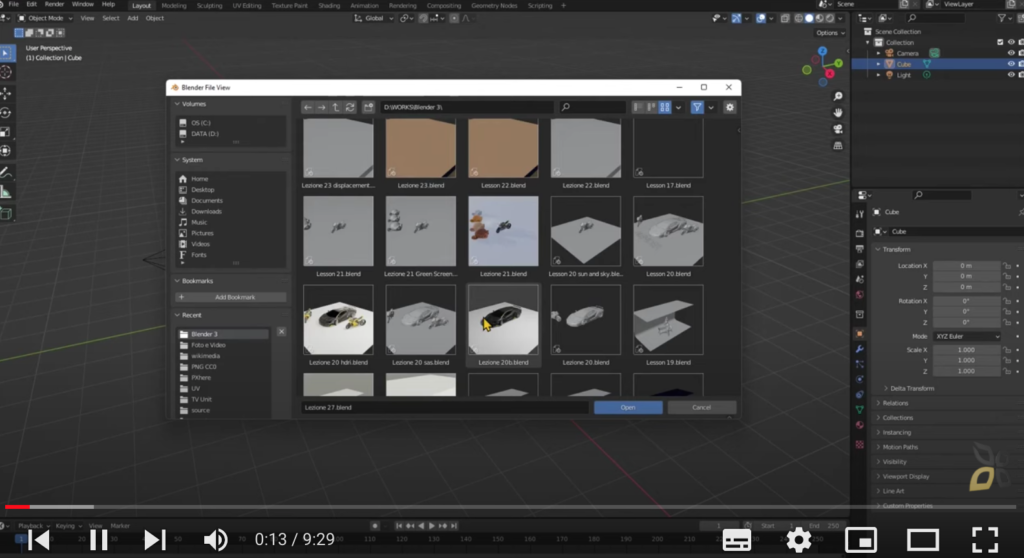Image resolution: width=1024 pixels, height=558 pixels.
Task: Open miniplayer mode
Action: [861, 540]
